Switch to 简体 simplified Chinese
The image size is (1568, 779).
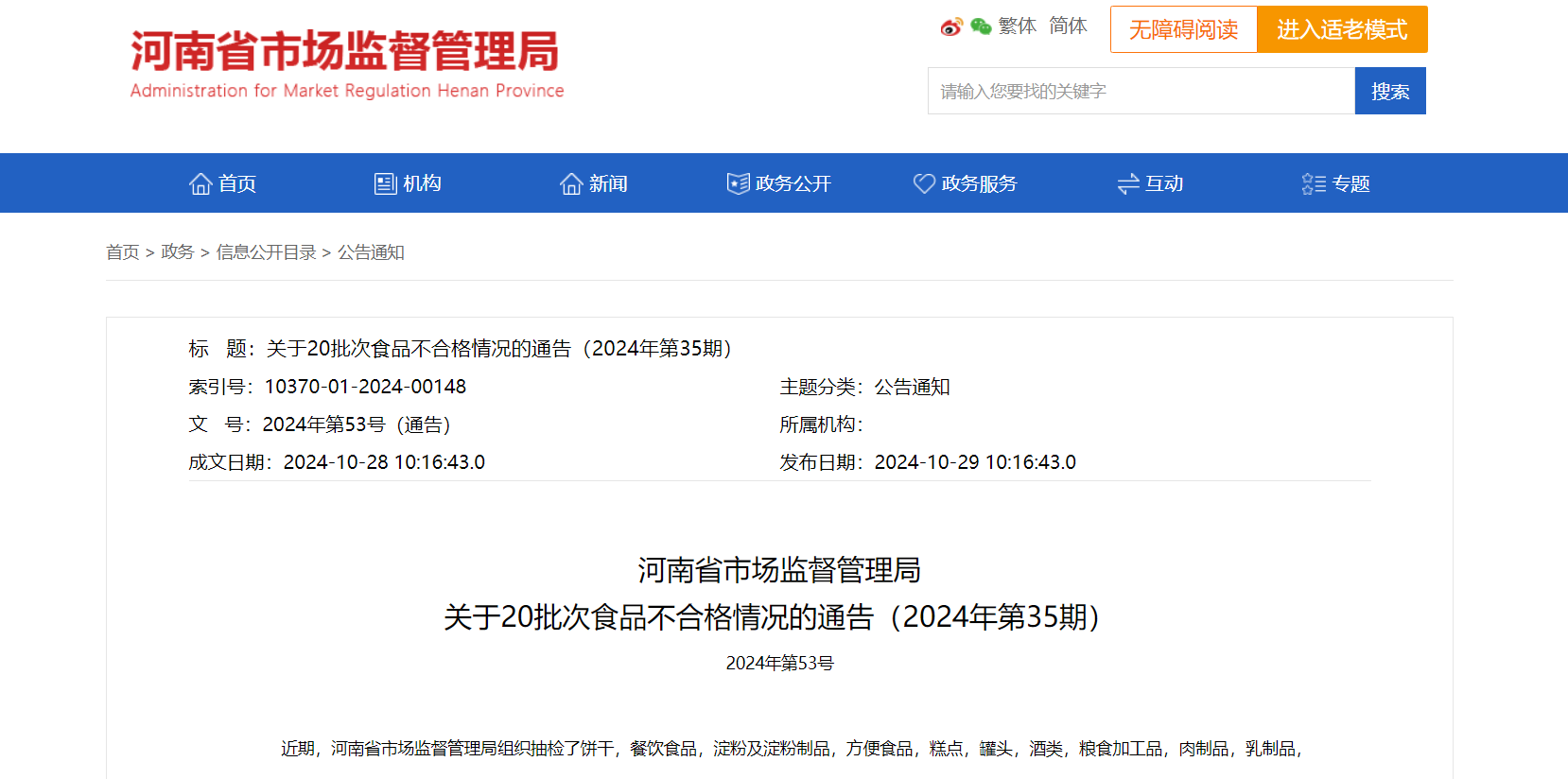point(1068,26)
